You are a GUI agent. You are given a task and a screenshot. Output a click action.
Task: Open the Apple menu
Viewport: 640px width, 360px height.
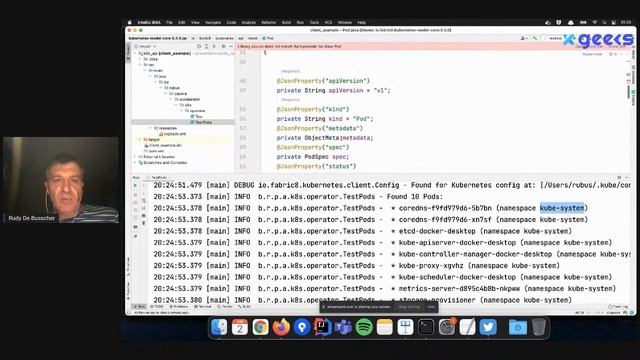pos(130,22)
